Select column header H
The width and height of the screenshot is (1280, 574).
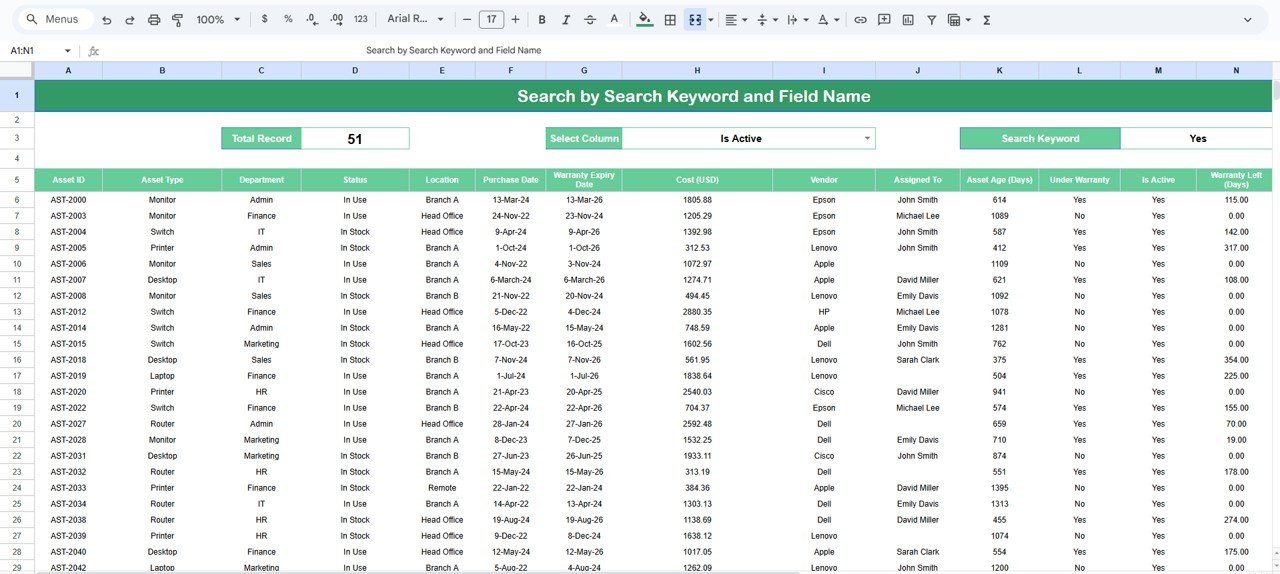point(697,71)
